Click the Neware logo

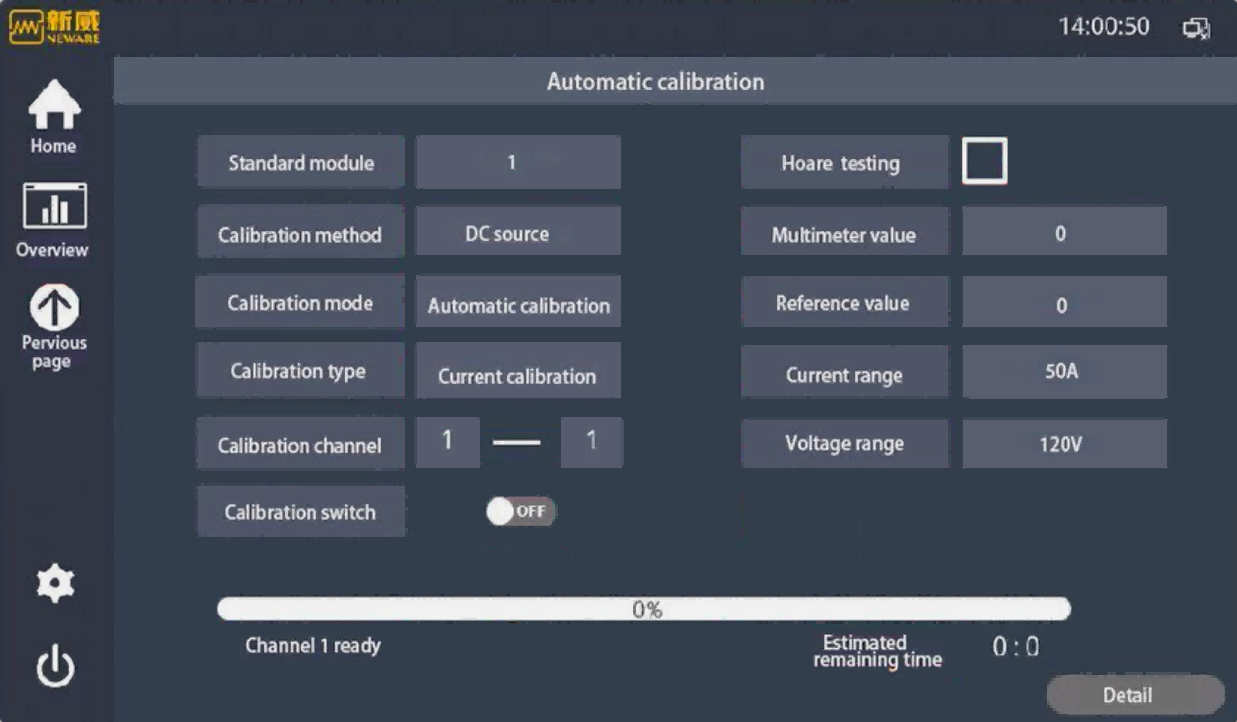point(54,27)
